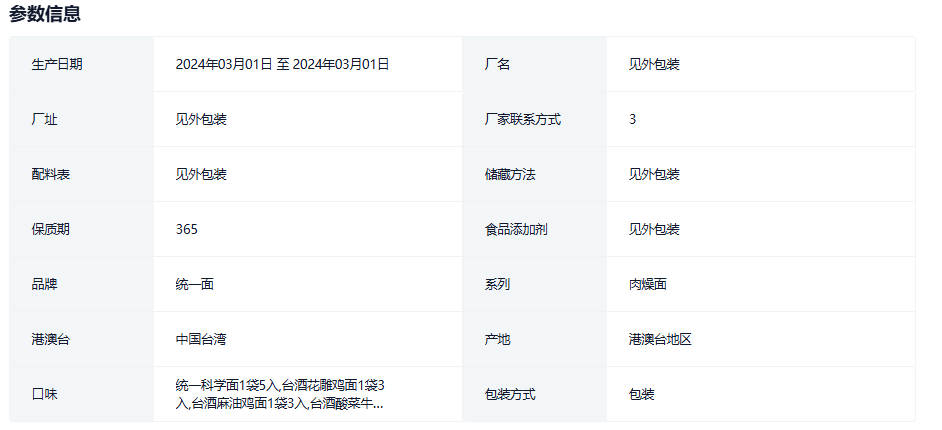Click the 参数信息 section heading
The image size is (942, 430).
[x=45, y=14]
